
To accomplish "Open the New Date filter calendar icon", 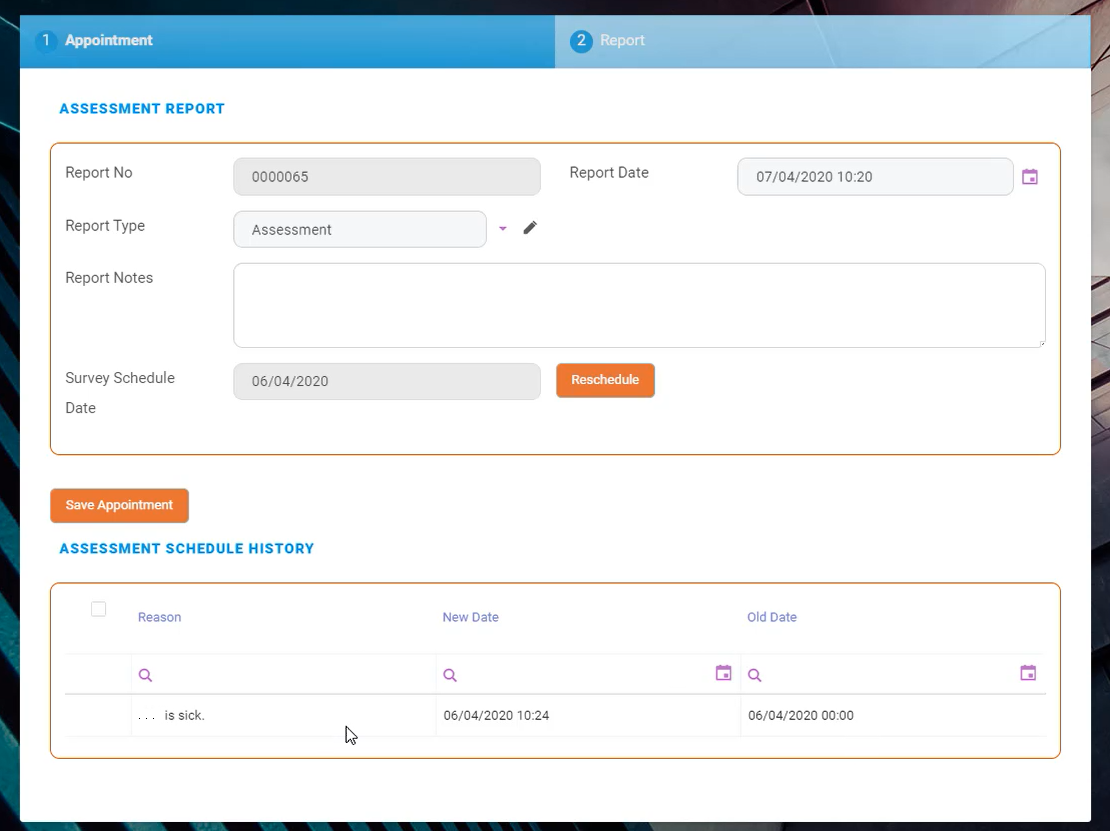I will pos(724,674).
